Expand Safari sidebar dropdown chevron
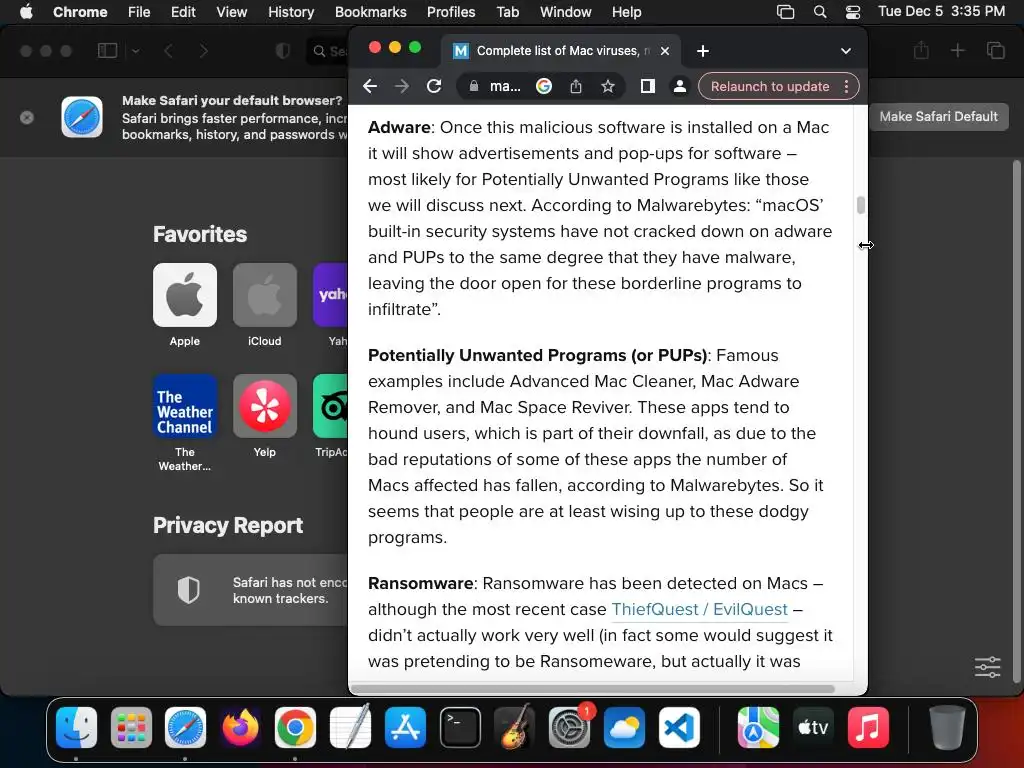Image resolution: width=1024 pixels, height=768 pixels. click(x=135, y=51)
